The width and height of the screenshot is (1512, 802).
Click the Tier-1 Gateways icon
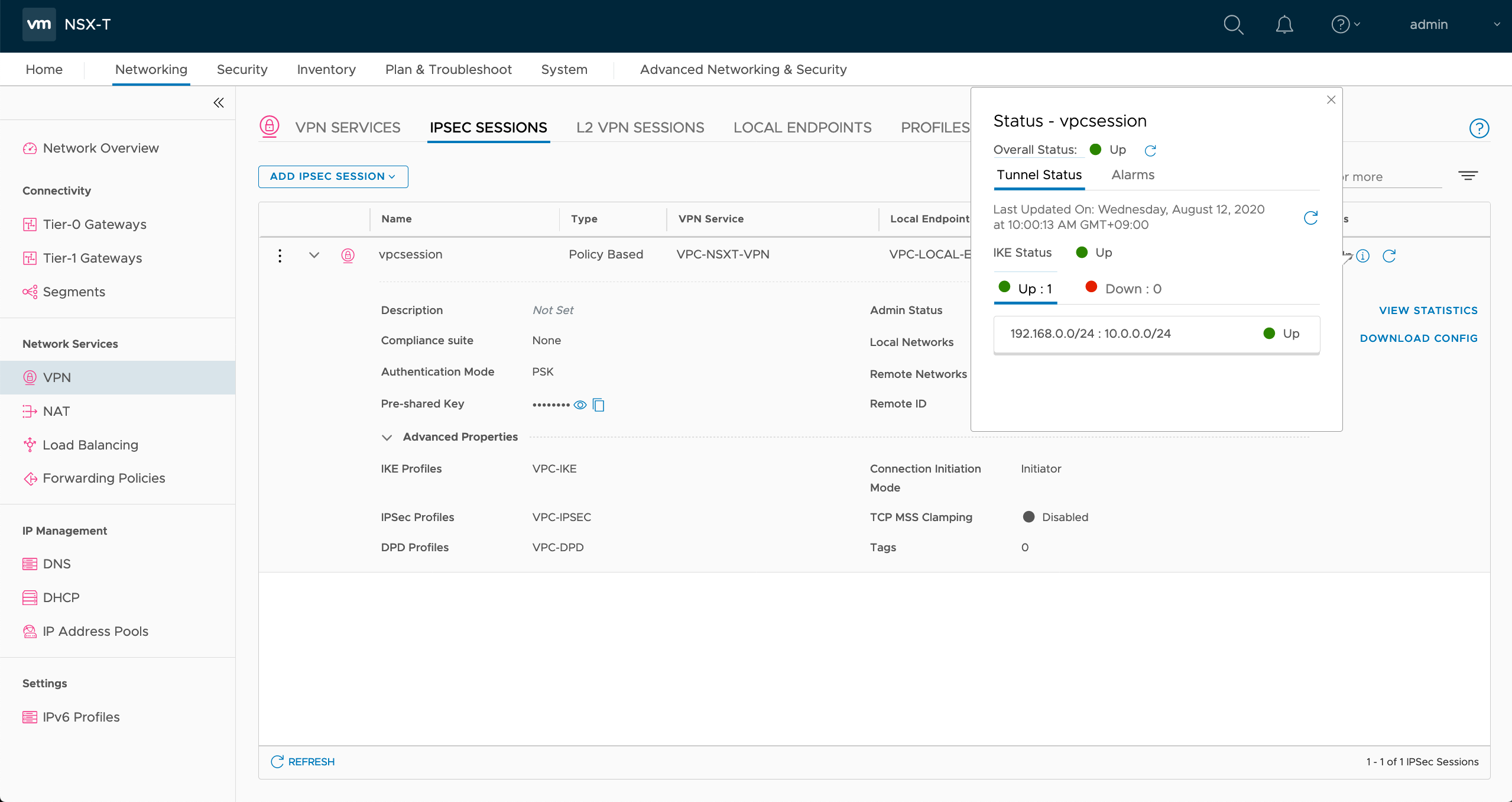pyautogui.click(x=30, y=258)
